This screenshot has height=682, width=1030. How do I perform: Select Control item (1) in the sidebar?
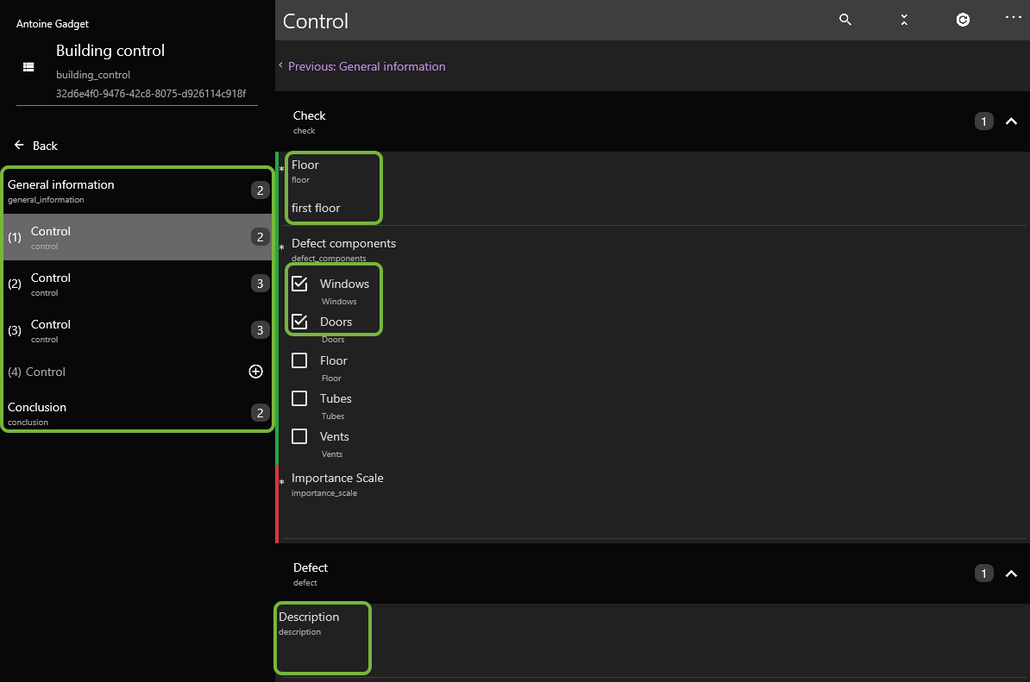pos(138,237)
